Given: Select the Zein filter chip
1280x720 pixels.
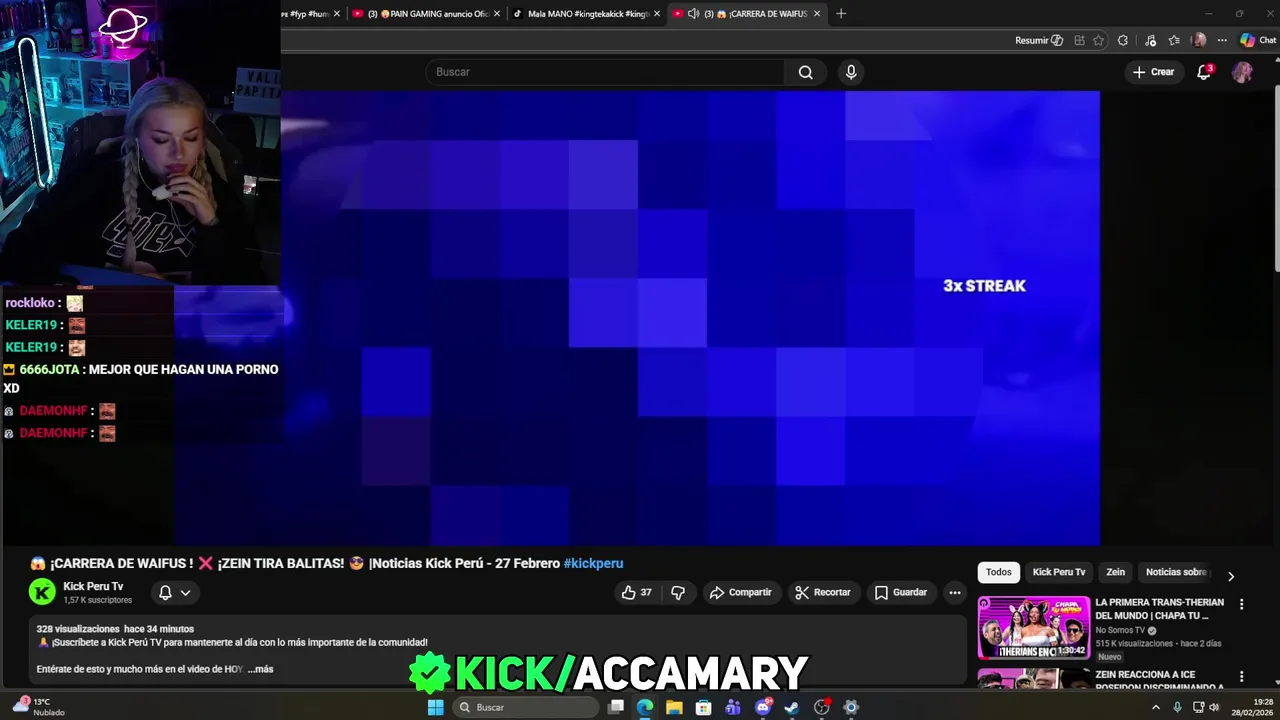Looking at the screenshot, I should click(1116, 572).
